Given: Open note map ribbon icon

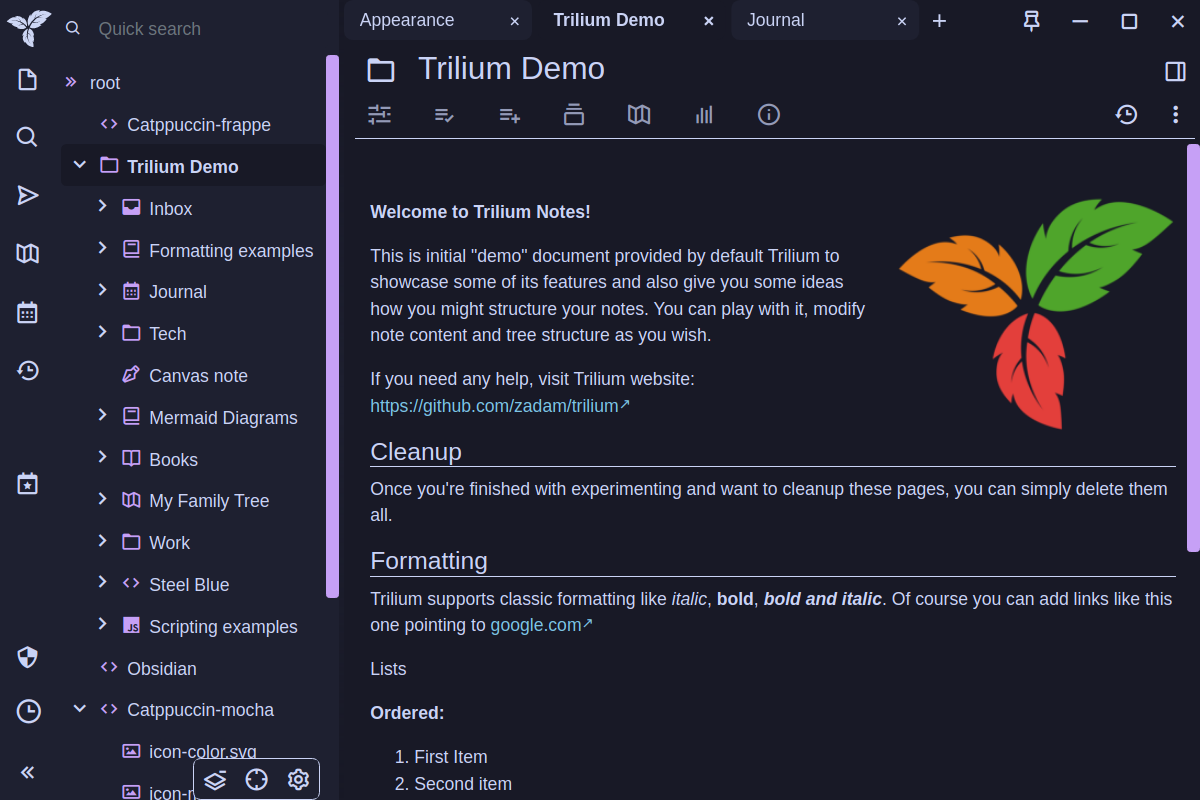Looking at the screenshot, I should (x=639, y=114).
